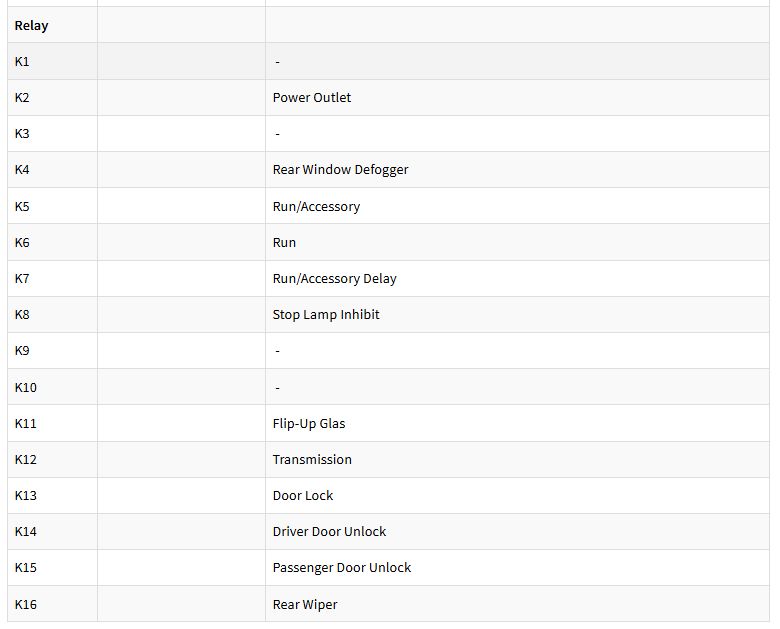Screen dimensions: 780x629
Task: Select the Door Lock entry for K13
Action: pyautogui.click(x=303, y=495)
